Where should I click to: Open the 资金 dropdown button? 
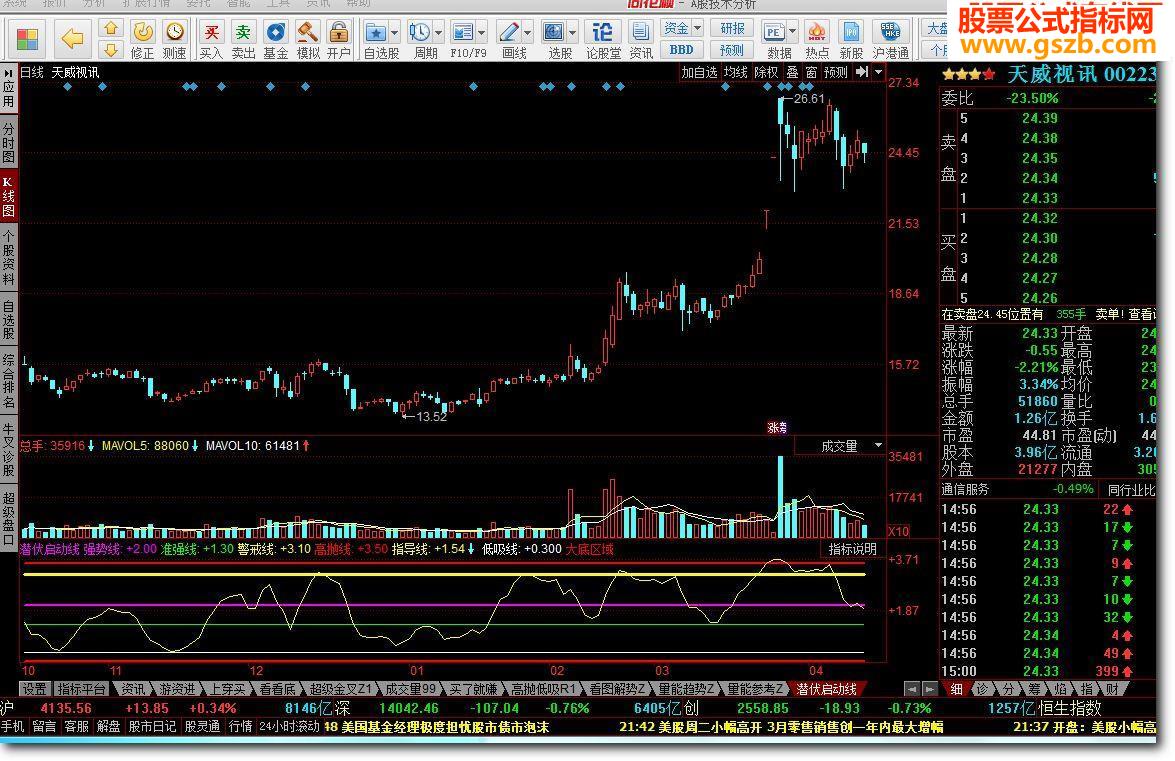pos(682,28)
